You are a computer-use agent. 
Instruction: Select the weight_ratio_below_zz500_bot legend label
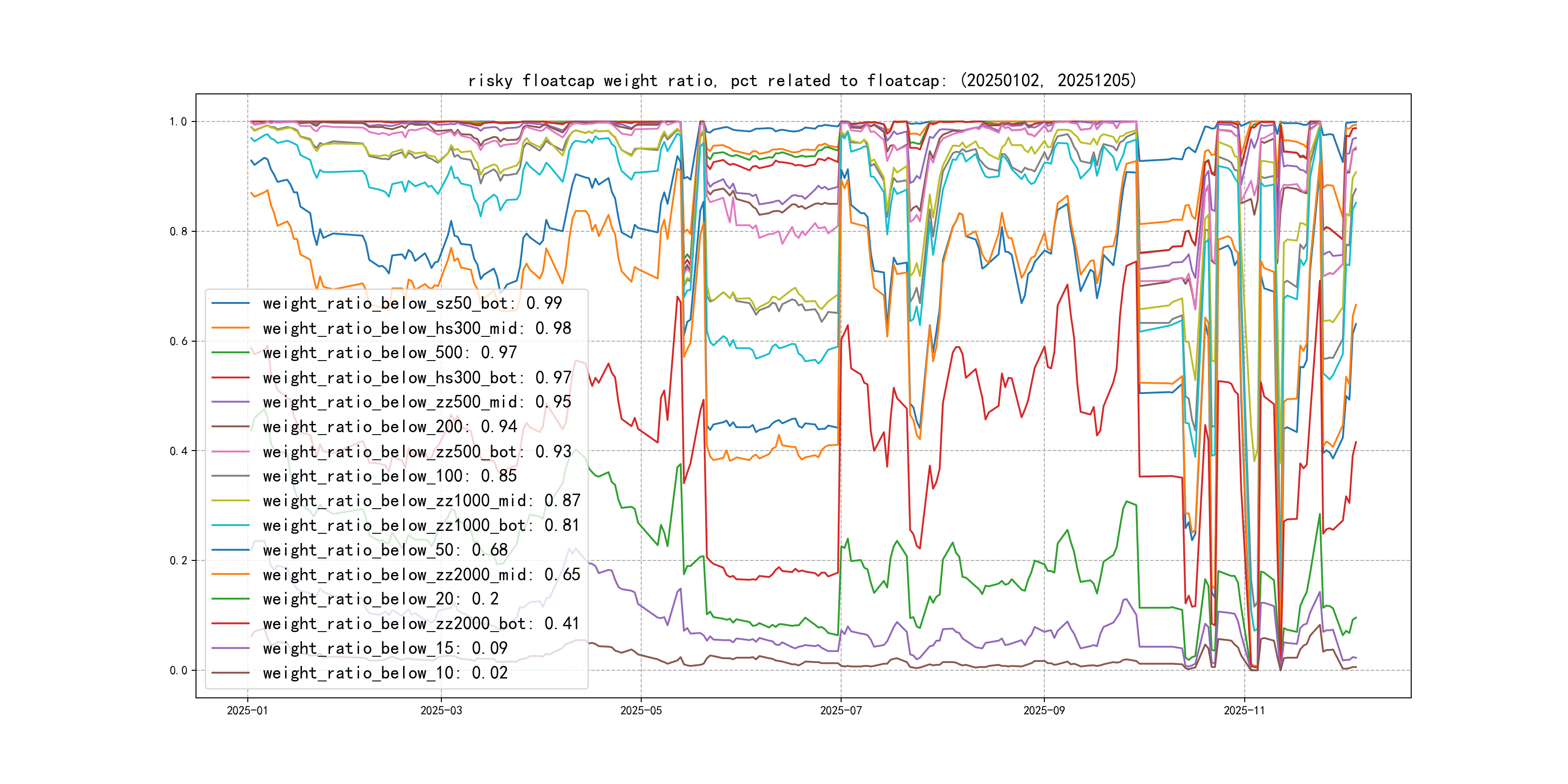click(x=416, y=452)
